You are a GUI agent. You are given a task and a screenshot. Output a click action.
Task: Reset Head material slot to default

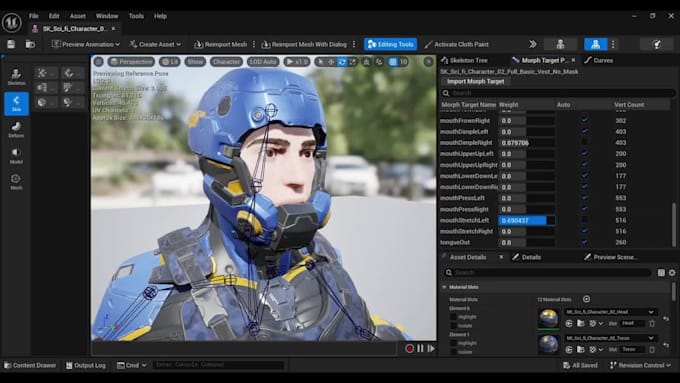tap(666, 319)
